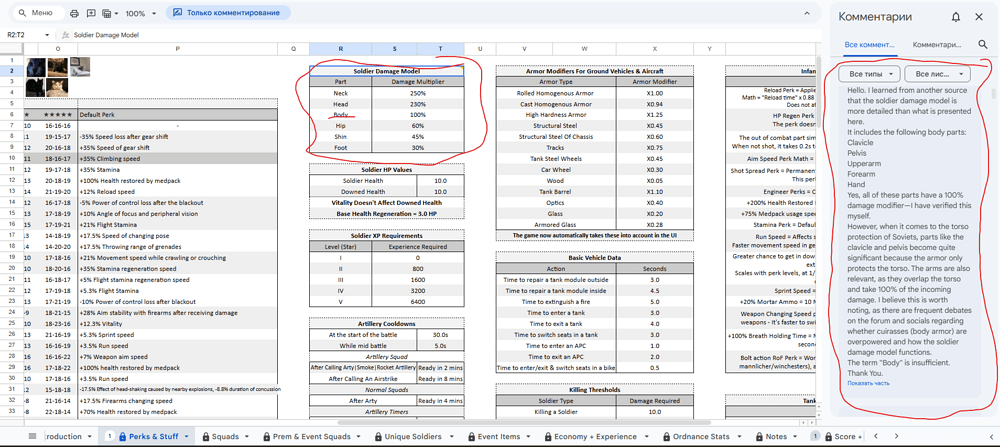Click the print icon in the toolbar
The width and height of the screenshot is (1000, 447).
74,13
